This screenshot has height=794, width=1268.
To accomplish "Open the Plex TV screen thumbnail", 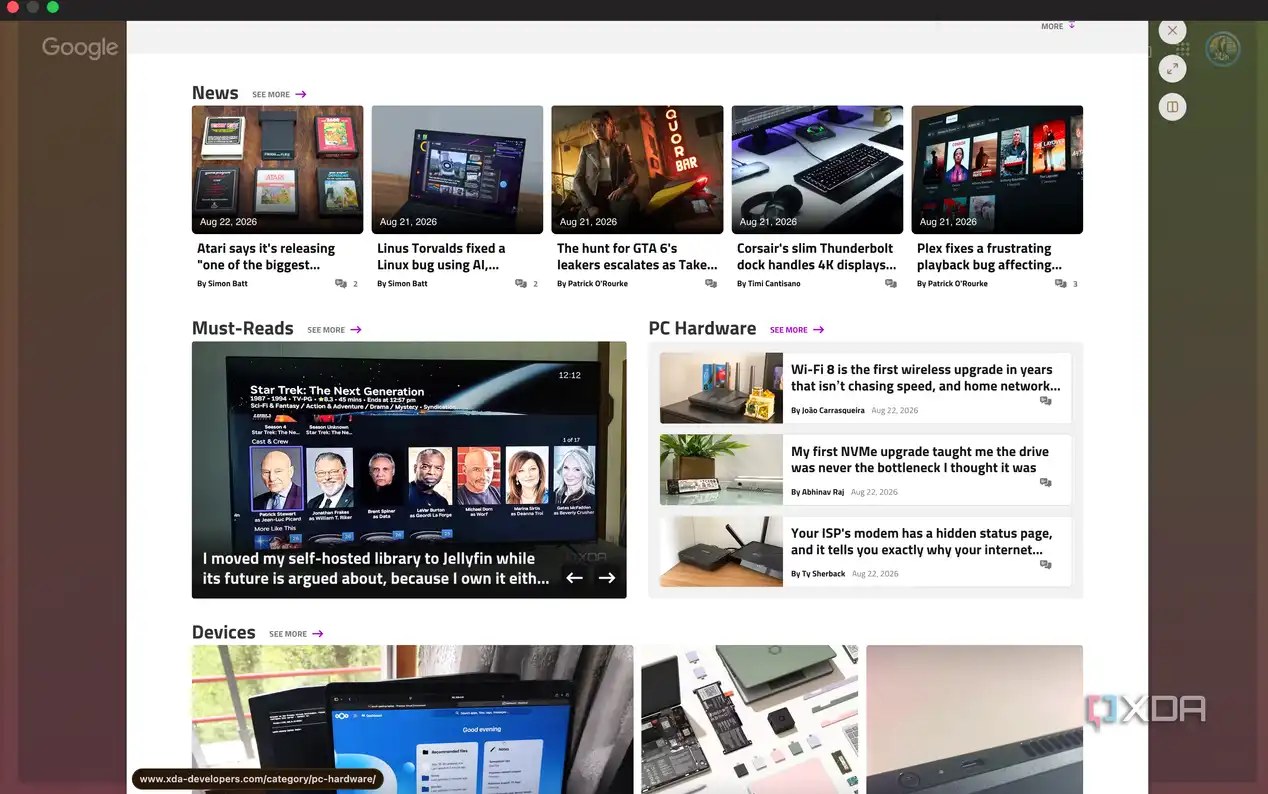I will 998,170.
